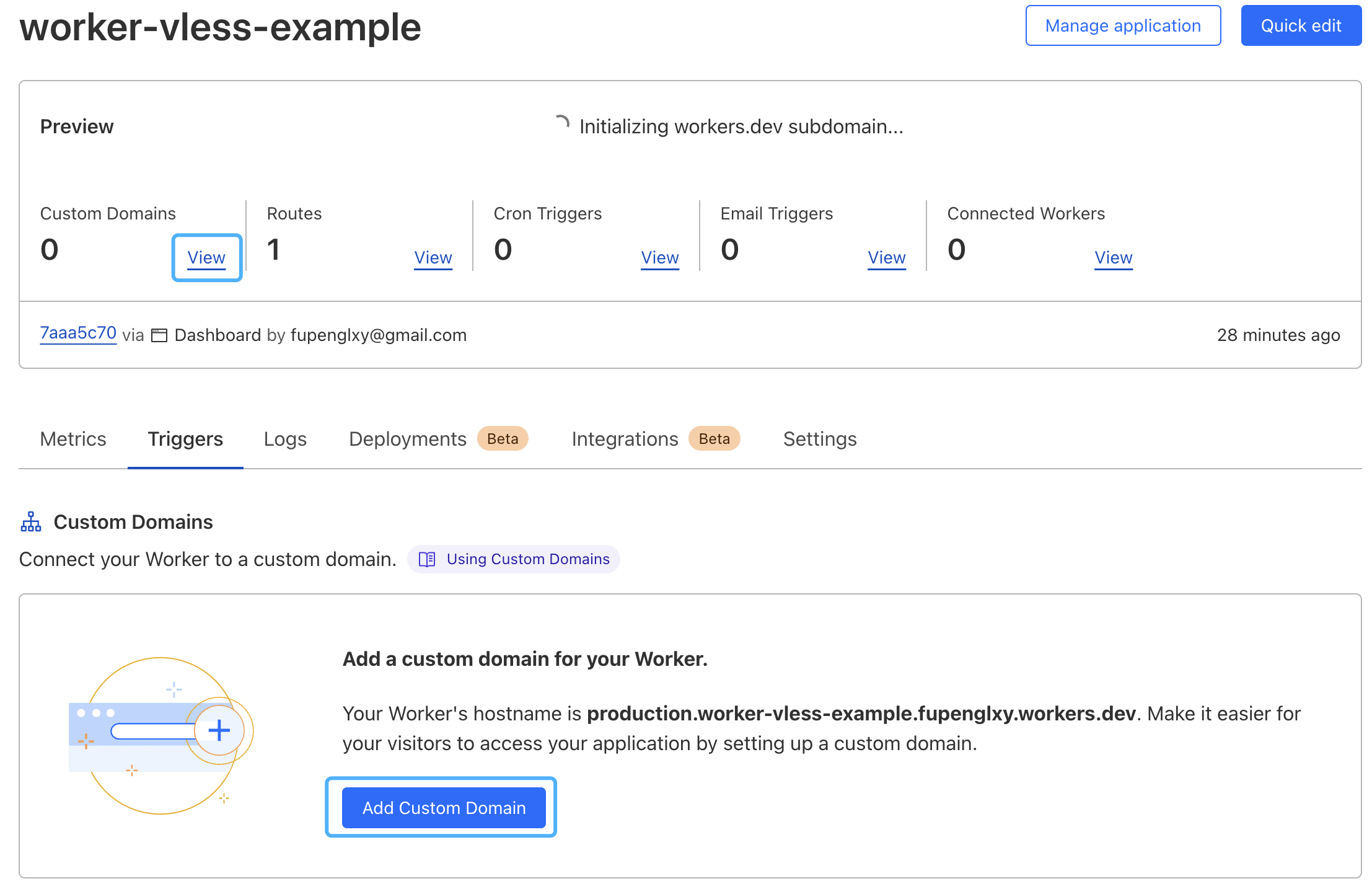The image size is (1372, 889).
Task: Select the Triggers tab
Action: [x=185, y=439]
